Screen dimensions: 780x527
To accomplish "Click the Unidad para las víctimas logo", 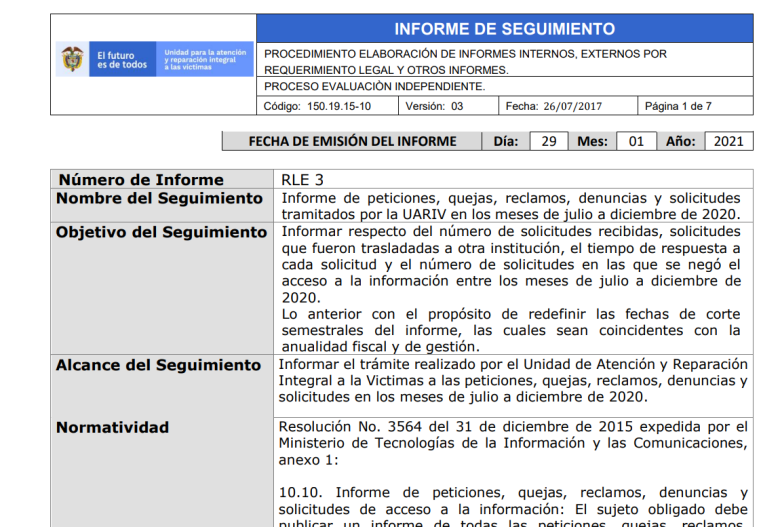I will coord(205,59).
